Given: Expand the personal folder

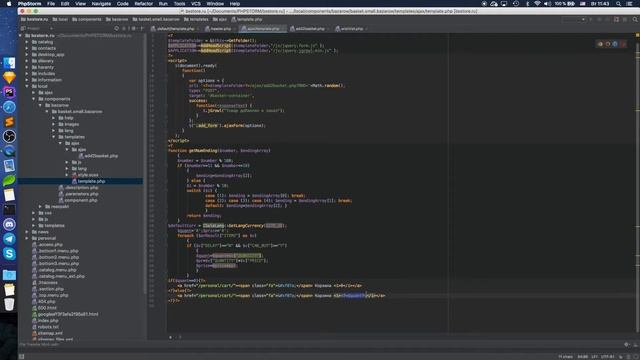Looking at the screenshot, I should (27, 238).
